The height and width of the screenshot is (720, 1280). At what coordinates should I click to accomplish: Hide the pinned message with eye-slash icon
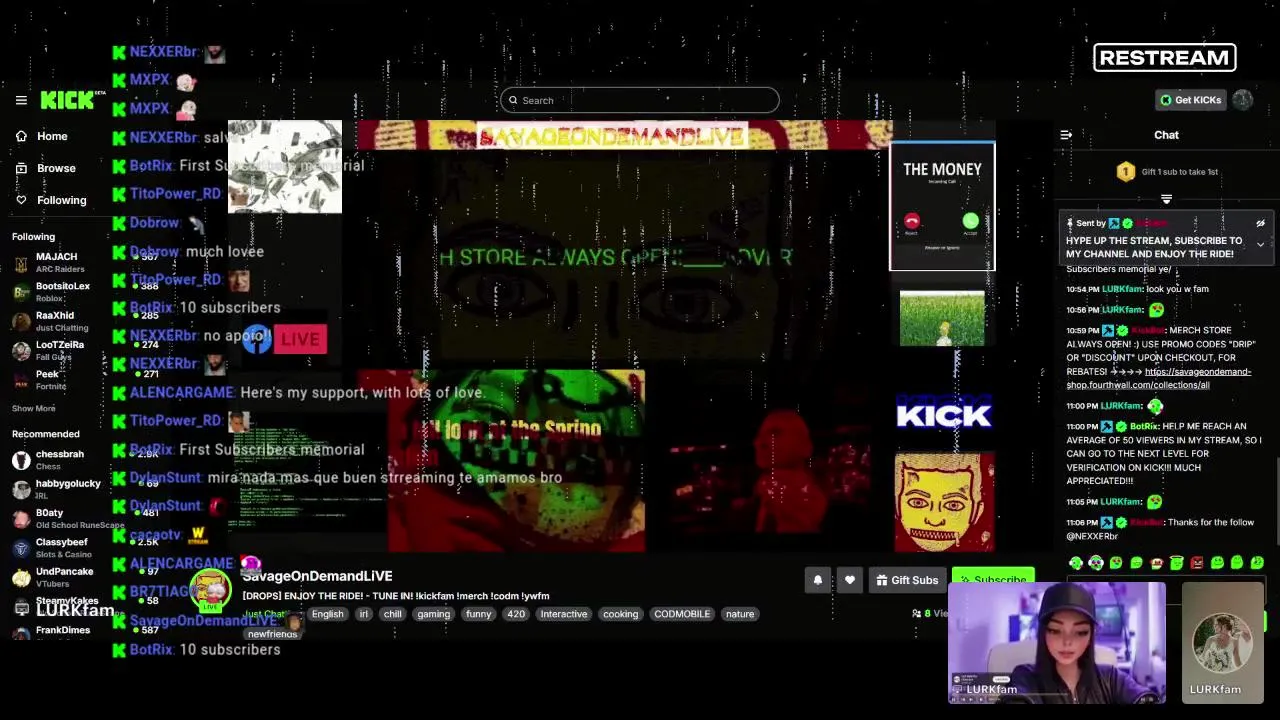(1260, 223)
